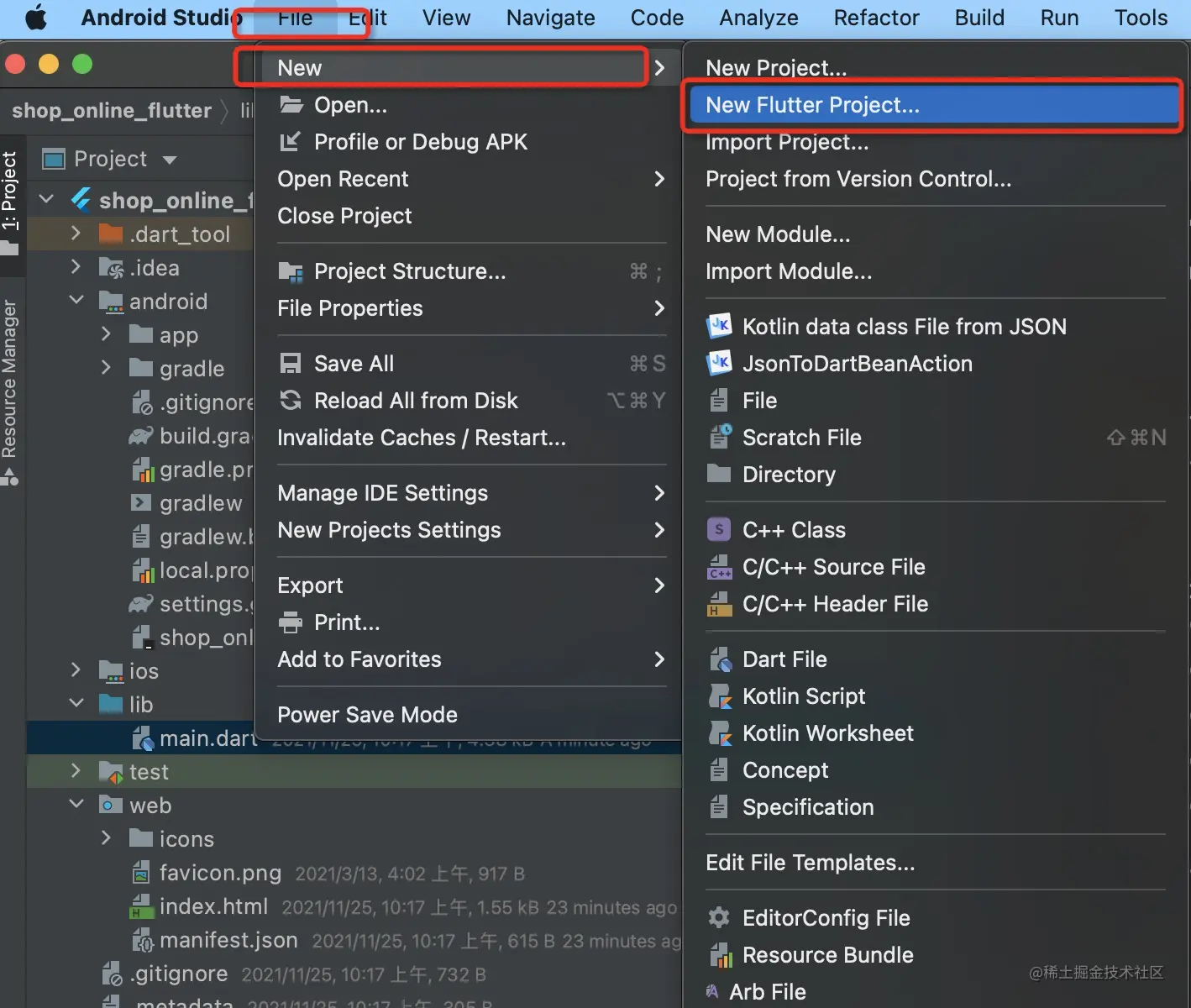Expand the Manage IDE Settings arrow
Viewport: 1191px width, 1008px height.
659,493
